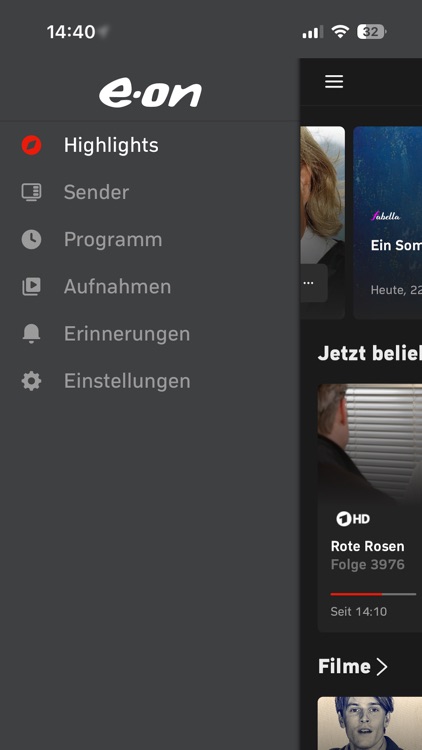
Task: Click the E.ON logo
Action: pos(150,93)
